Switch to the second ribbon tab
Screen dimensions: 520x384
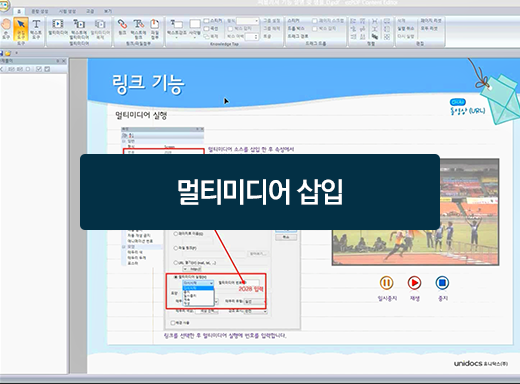[x=40, y=11]
